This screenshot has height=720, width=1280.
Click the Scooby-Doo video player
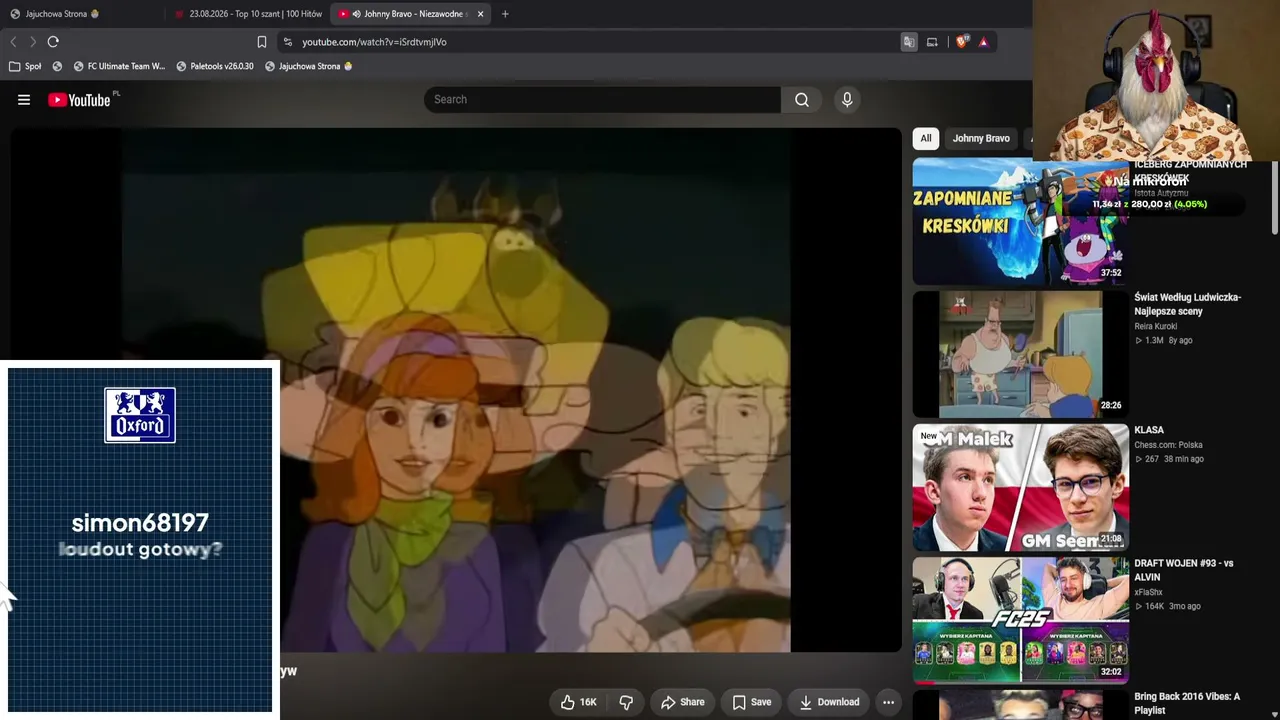click(x=456, y=390)
